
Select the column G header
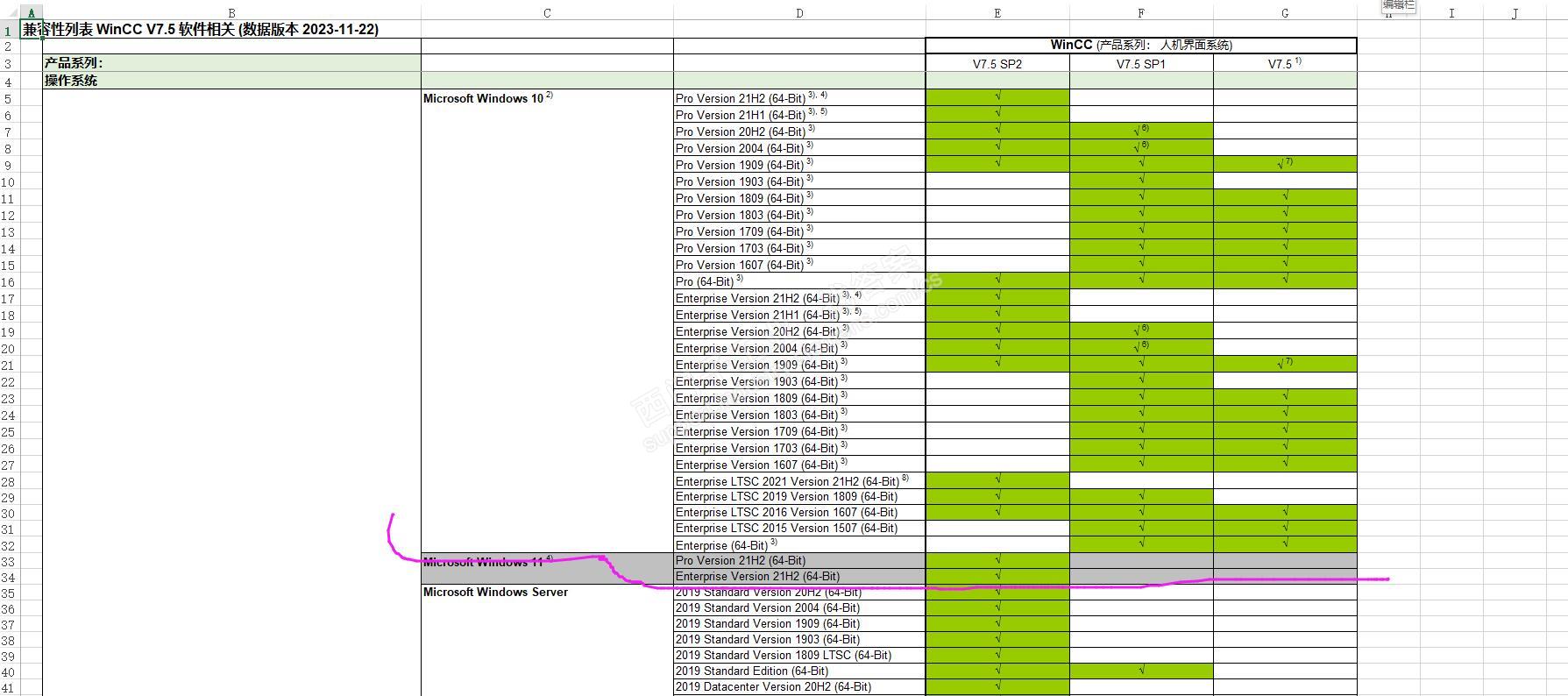[x=1285, y=13]
